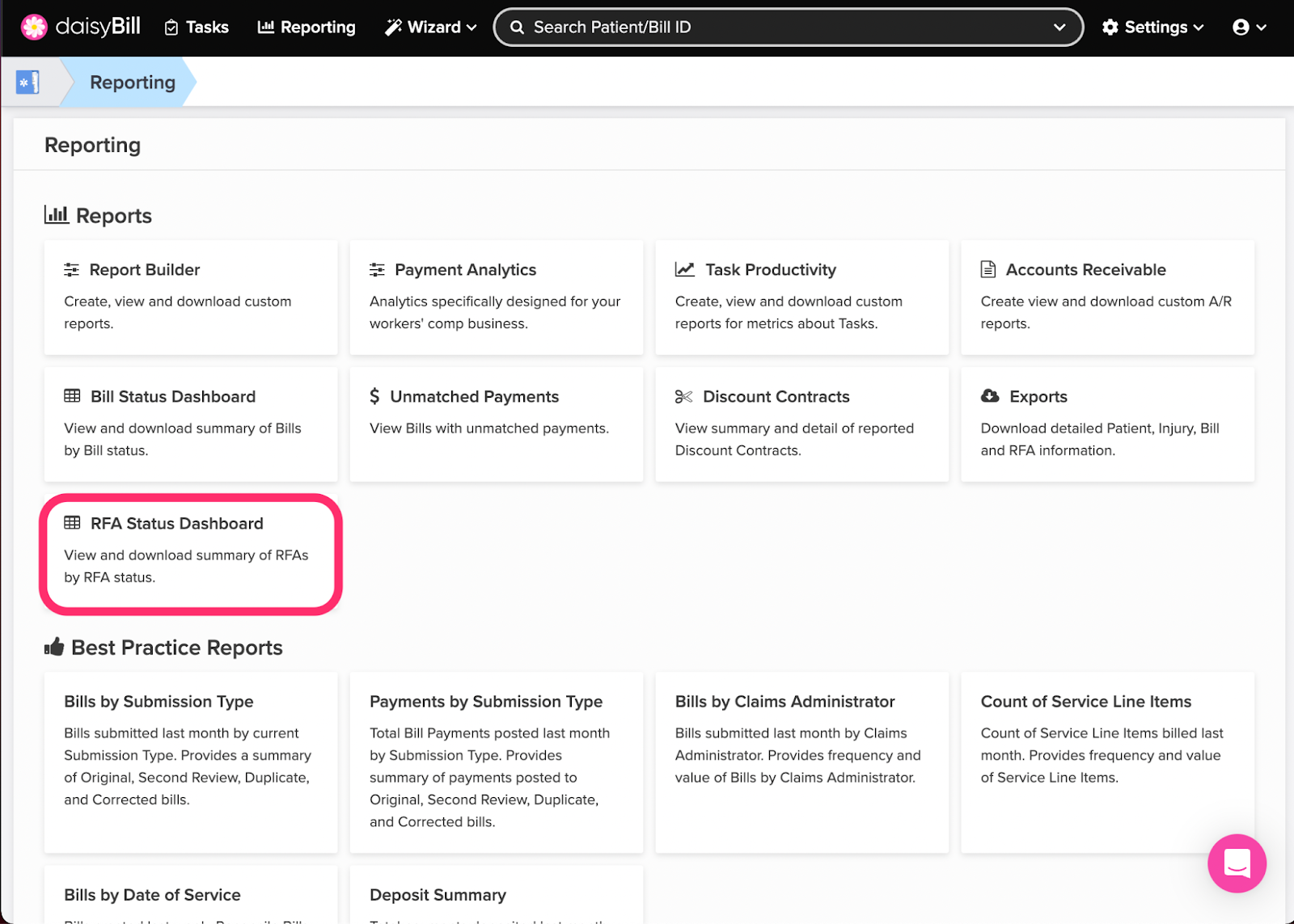Image resolution: width=1294 pixels, height=924 pixels.
Task: Open the search box dropdown arrow
Action: pyautogui.click(x=1059, y=27)
